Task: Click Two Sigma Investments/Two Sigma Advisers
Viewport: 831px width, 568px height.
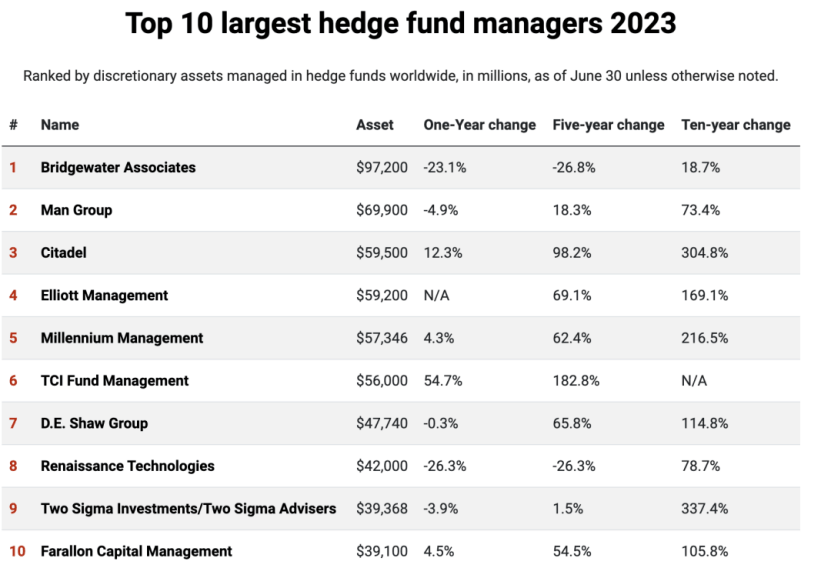Action: (188, 508)
